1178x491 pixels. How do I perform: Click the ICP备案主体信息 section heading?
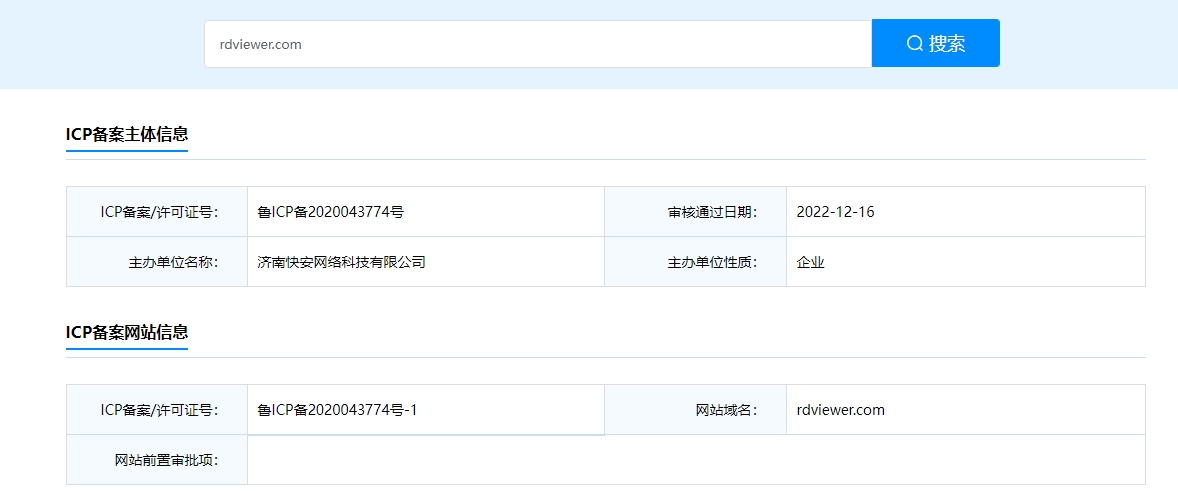point(127,134)
